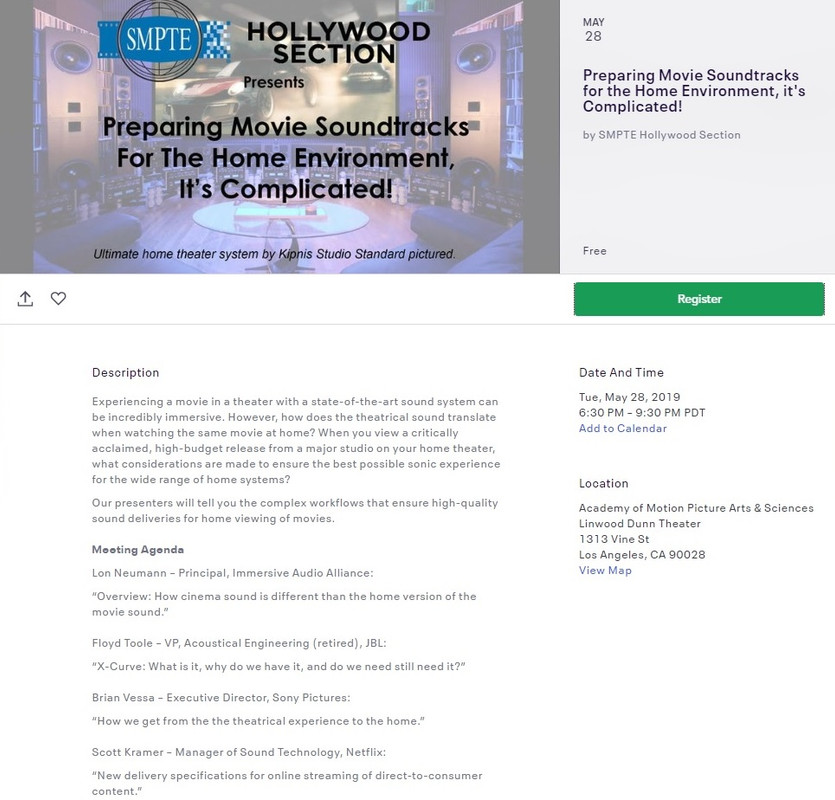Click 'Linwood Dunn Theater' venue text
The width and height of the screenshot is (835, 800).
click(640, 524)
